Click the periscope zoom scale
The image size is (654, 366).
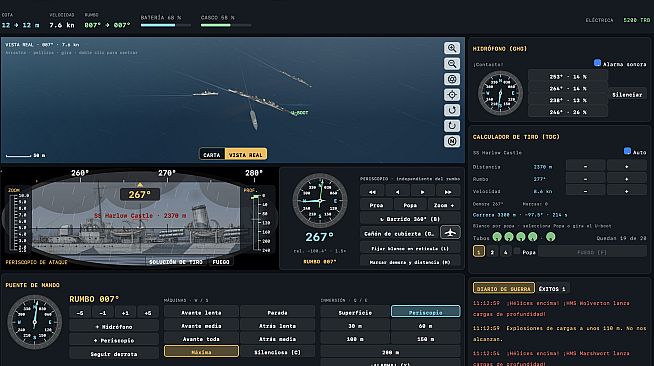[x=19, y=222]
